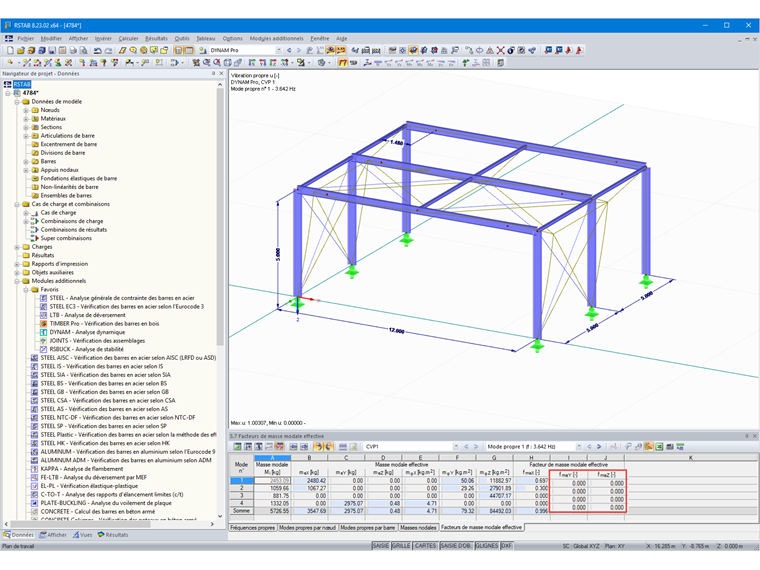The height and width of the screenshot is (570, 760).
Task: Toggle the GRILLE status bar button
Action: 401,546
